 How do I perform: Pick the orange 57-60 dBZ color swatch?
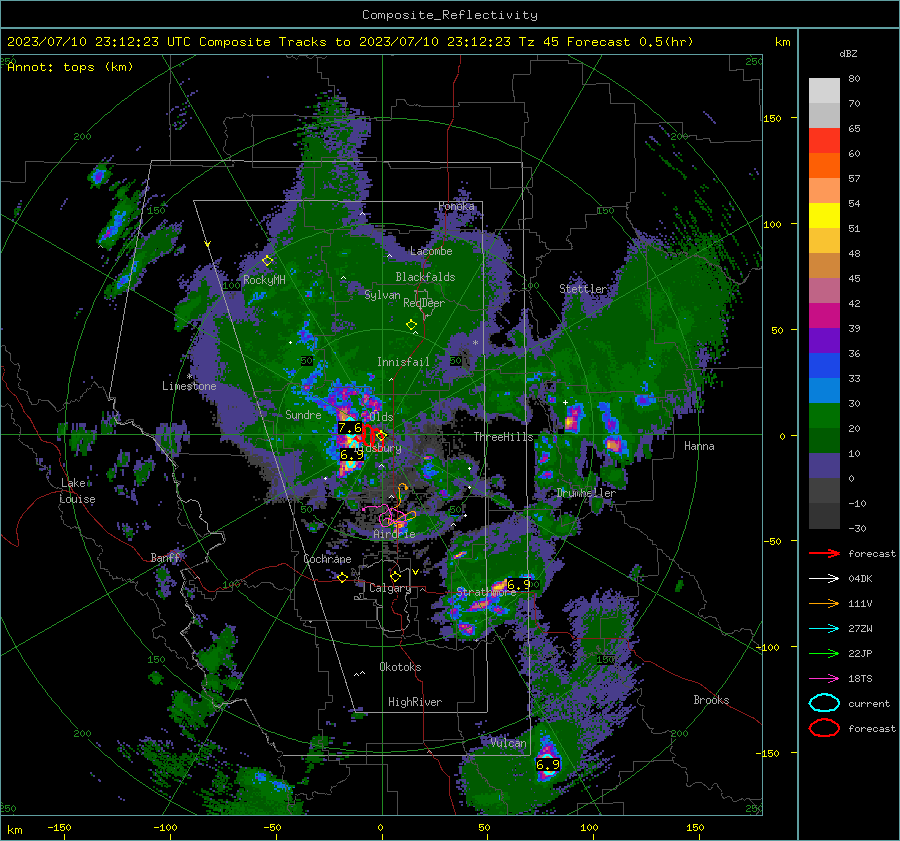tap(824, 166)
